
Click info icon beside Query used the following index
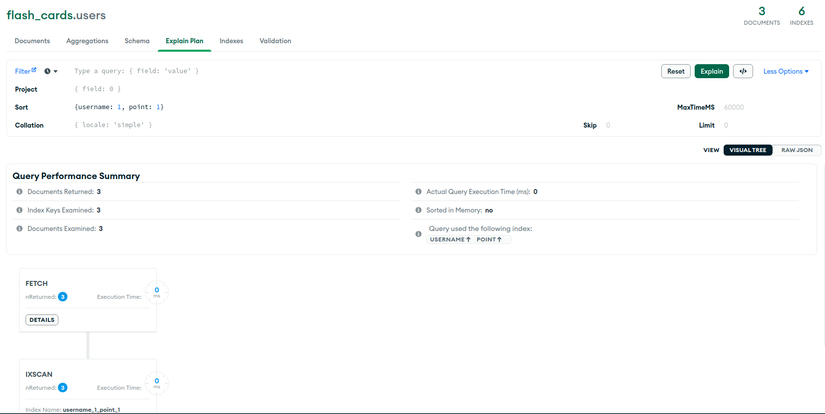tap(418, 234)
